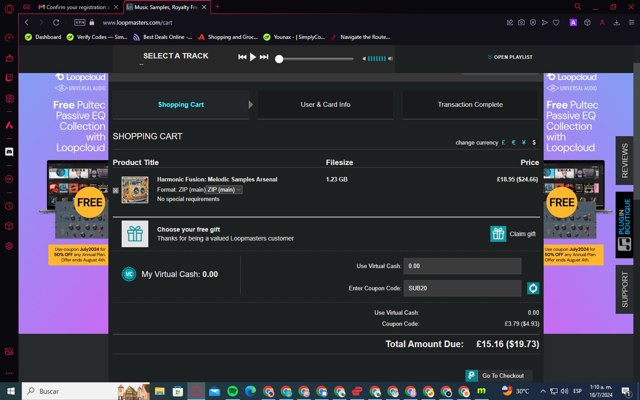Open Microsoft Edge from taskbar
640x400 pixels.
[x=250, y=391]
